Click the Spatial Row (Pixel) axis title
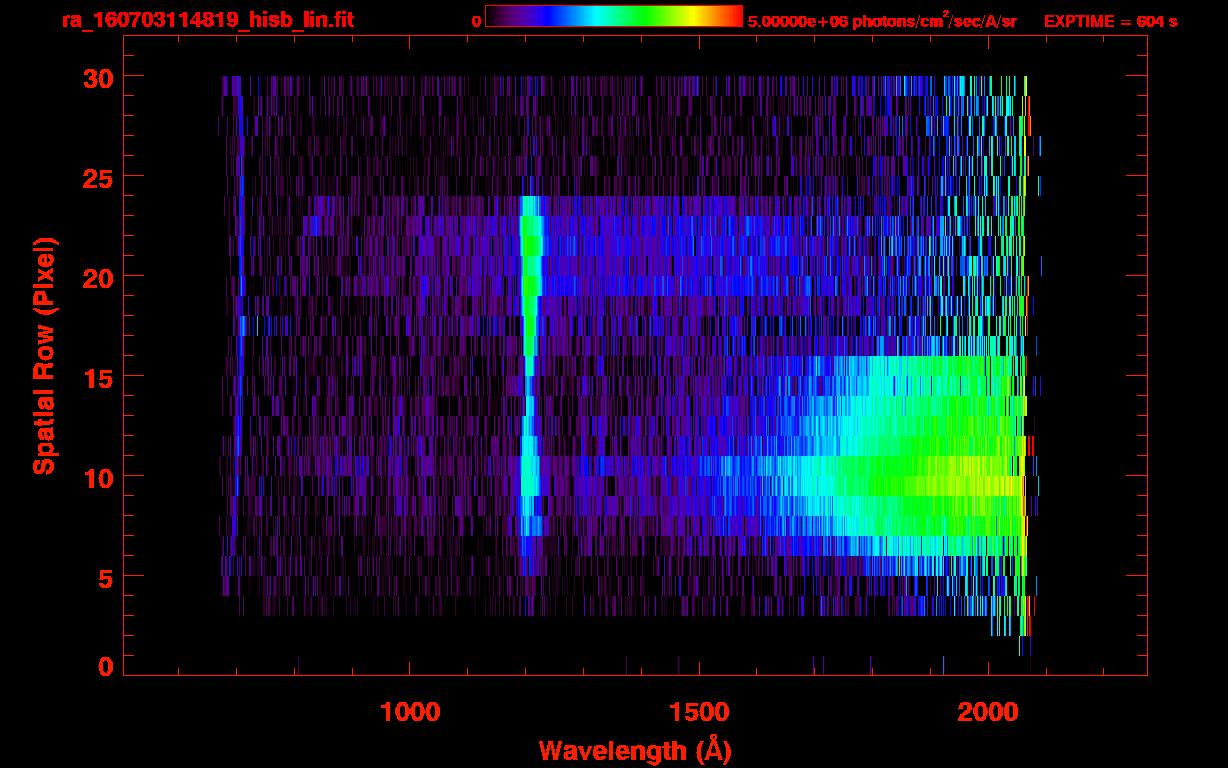 44,356
